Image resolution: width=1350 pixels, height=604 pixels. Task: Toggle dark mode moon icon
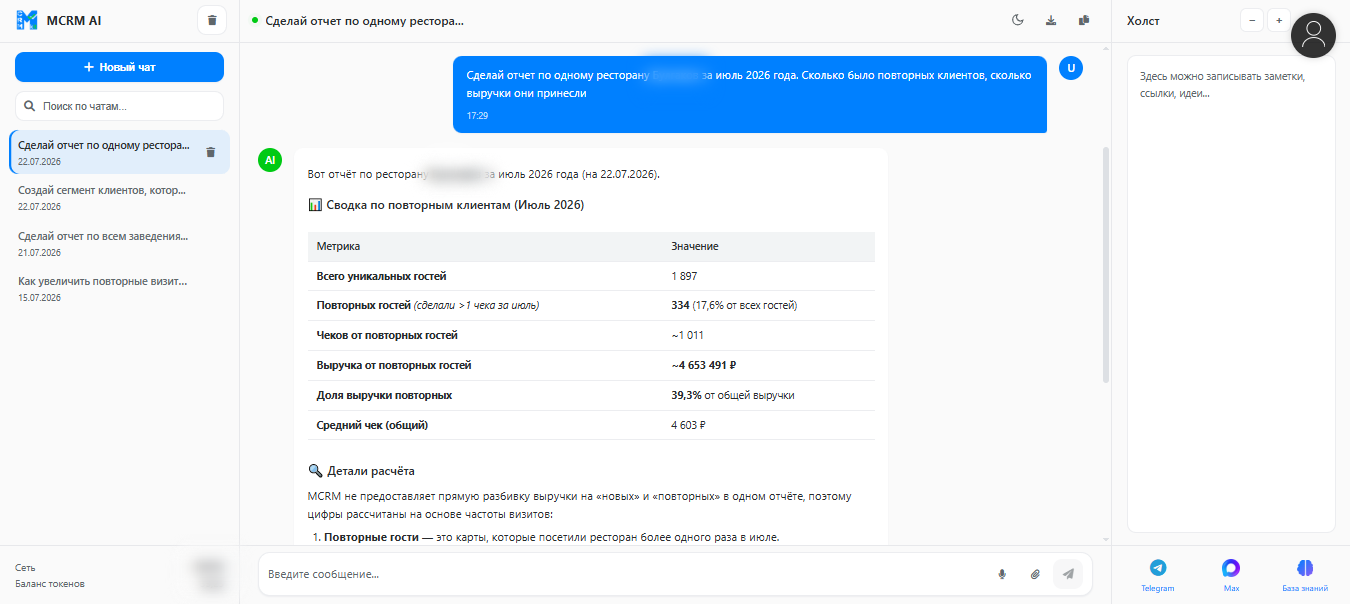pyautogui.click(x=1018, y=20)
